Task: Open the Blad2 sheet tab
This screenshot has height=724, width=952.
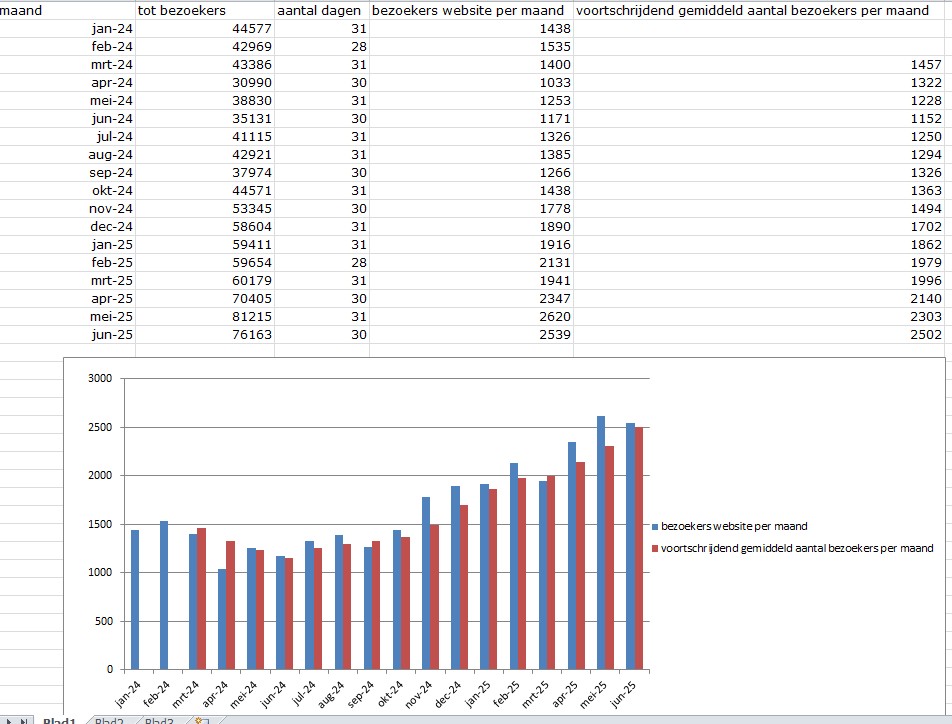Action: [x=110, y=720]
